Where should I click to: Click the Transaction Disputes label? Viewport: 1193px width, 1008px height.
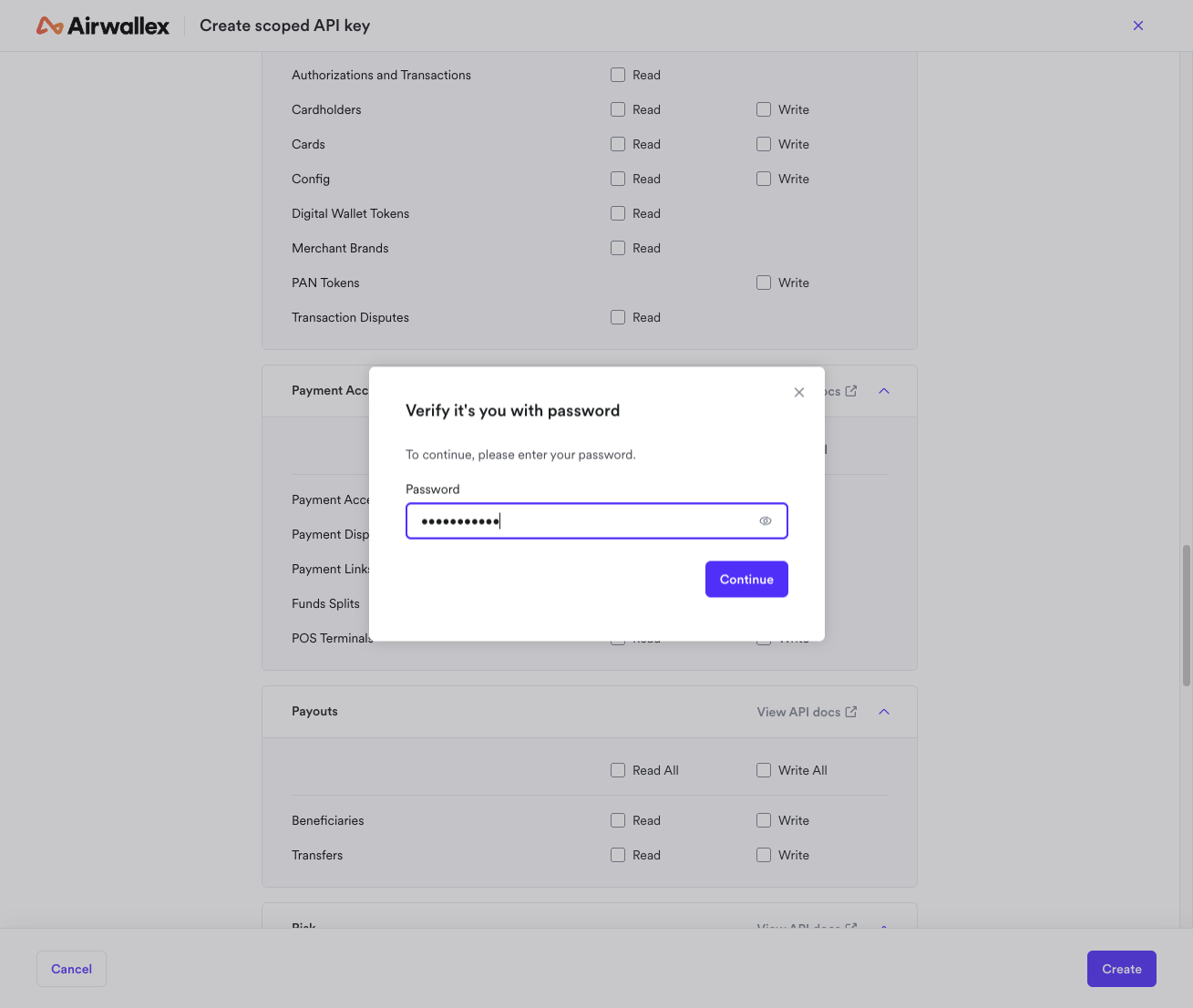(x=350, y=317)
